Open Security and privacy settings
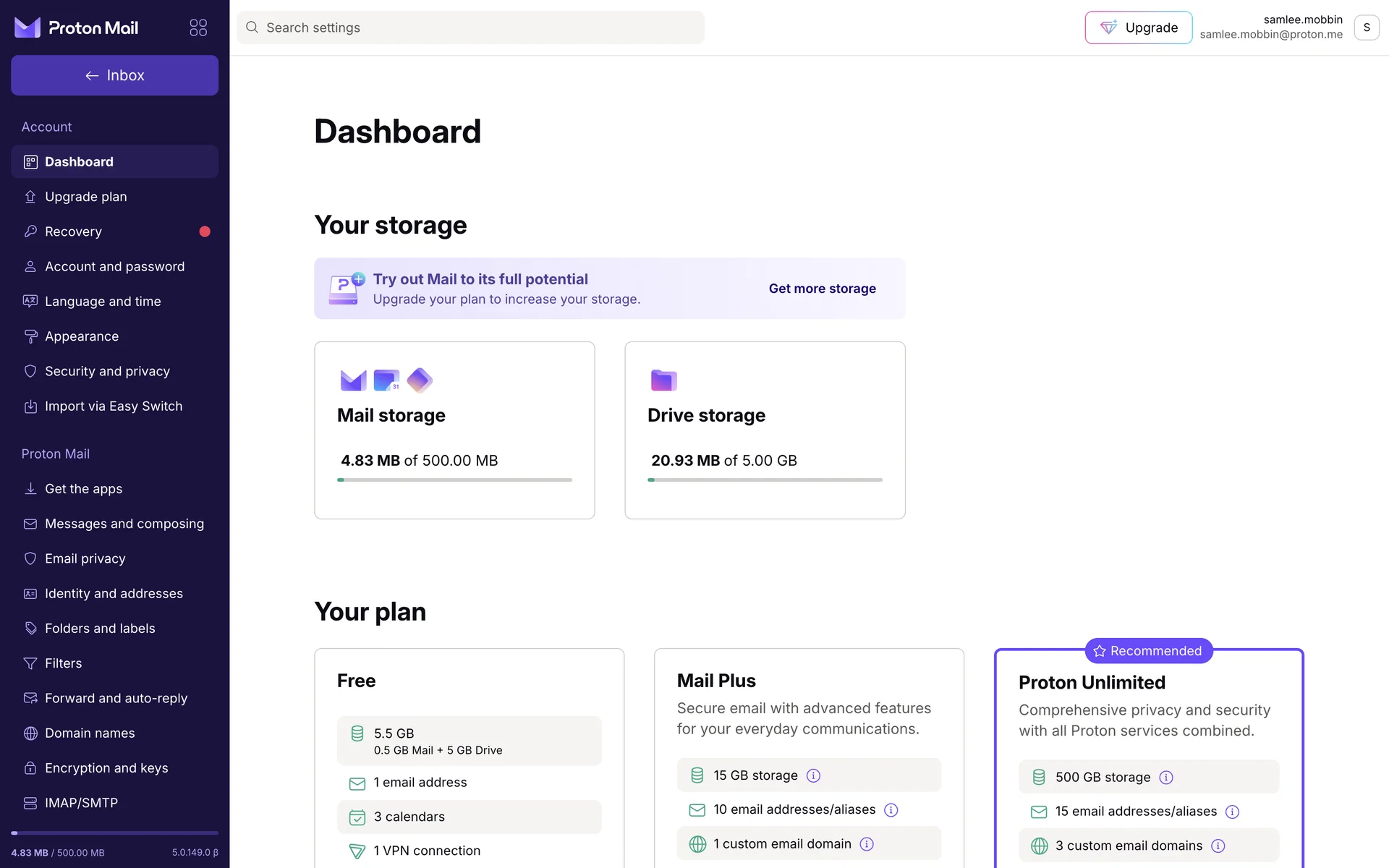Image resolution: width=1389 pixels, height=868 pixels. pyautogui.click(x=107, y=371)
